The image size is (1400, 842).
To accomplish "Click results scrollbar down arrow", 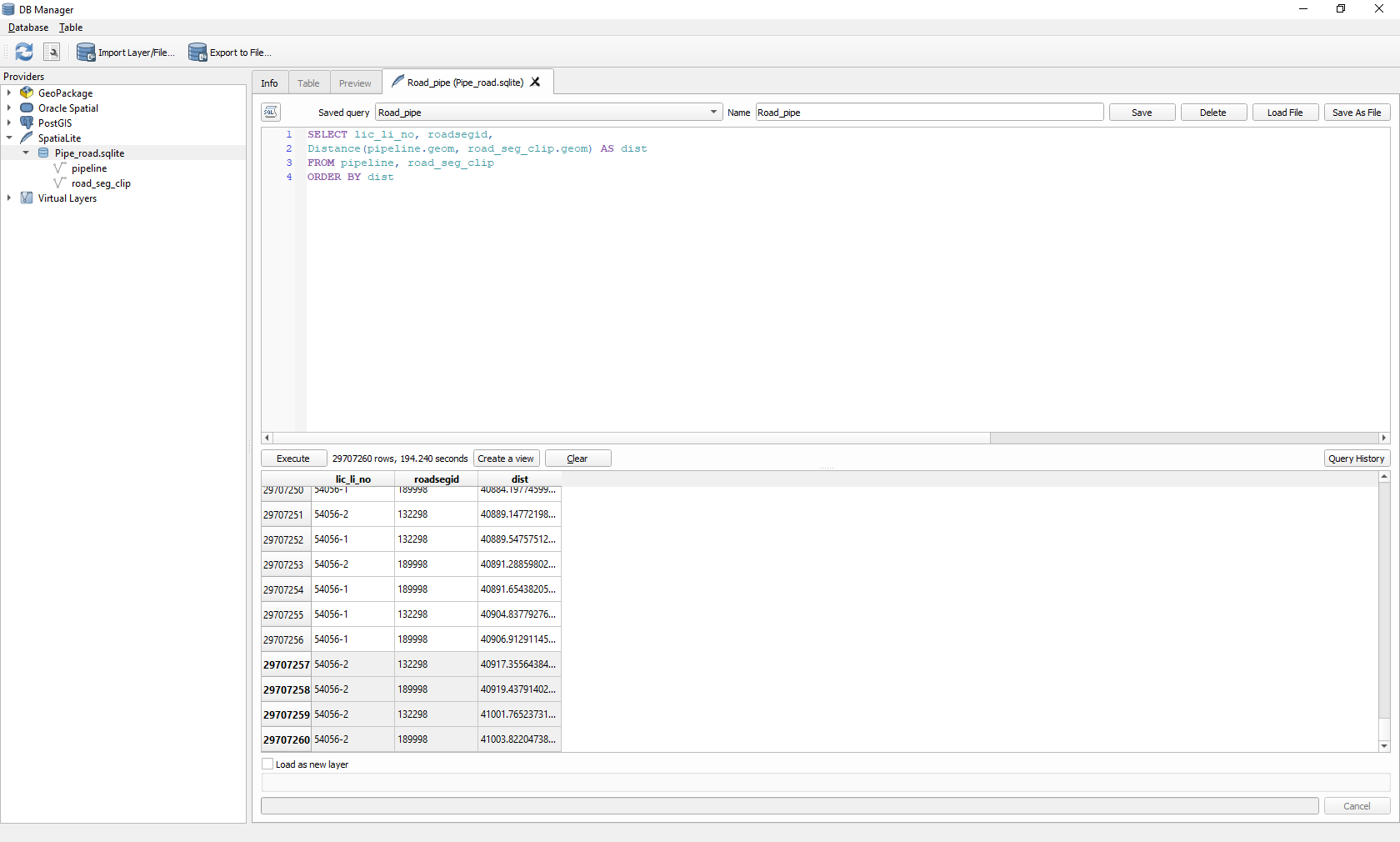I will click(x=1384, y=746).
